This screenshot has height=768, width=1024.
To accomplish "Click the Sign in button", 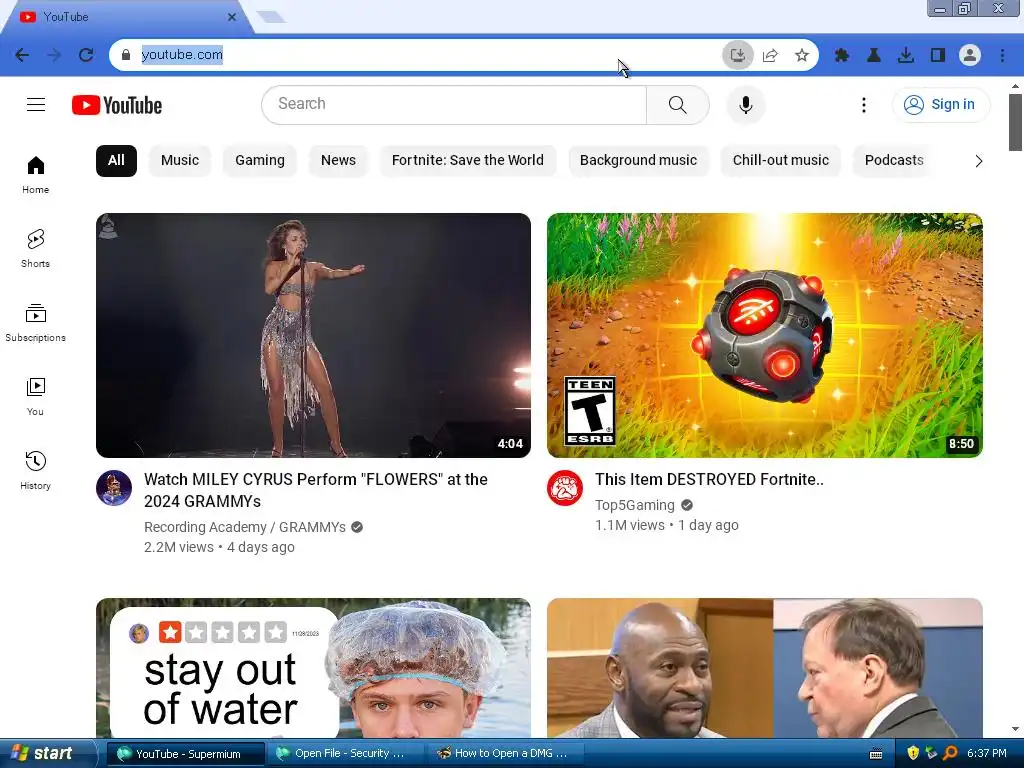I will click(x=941, y=104).
